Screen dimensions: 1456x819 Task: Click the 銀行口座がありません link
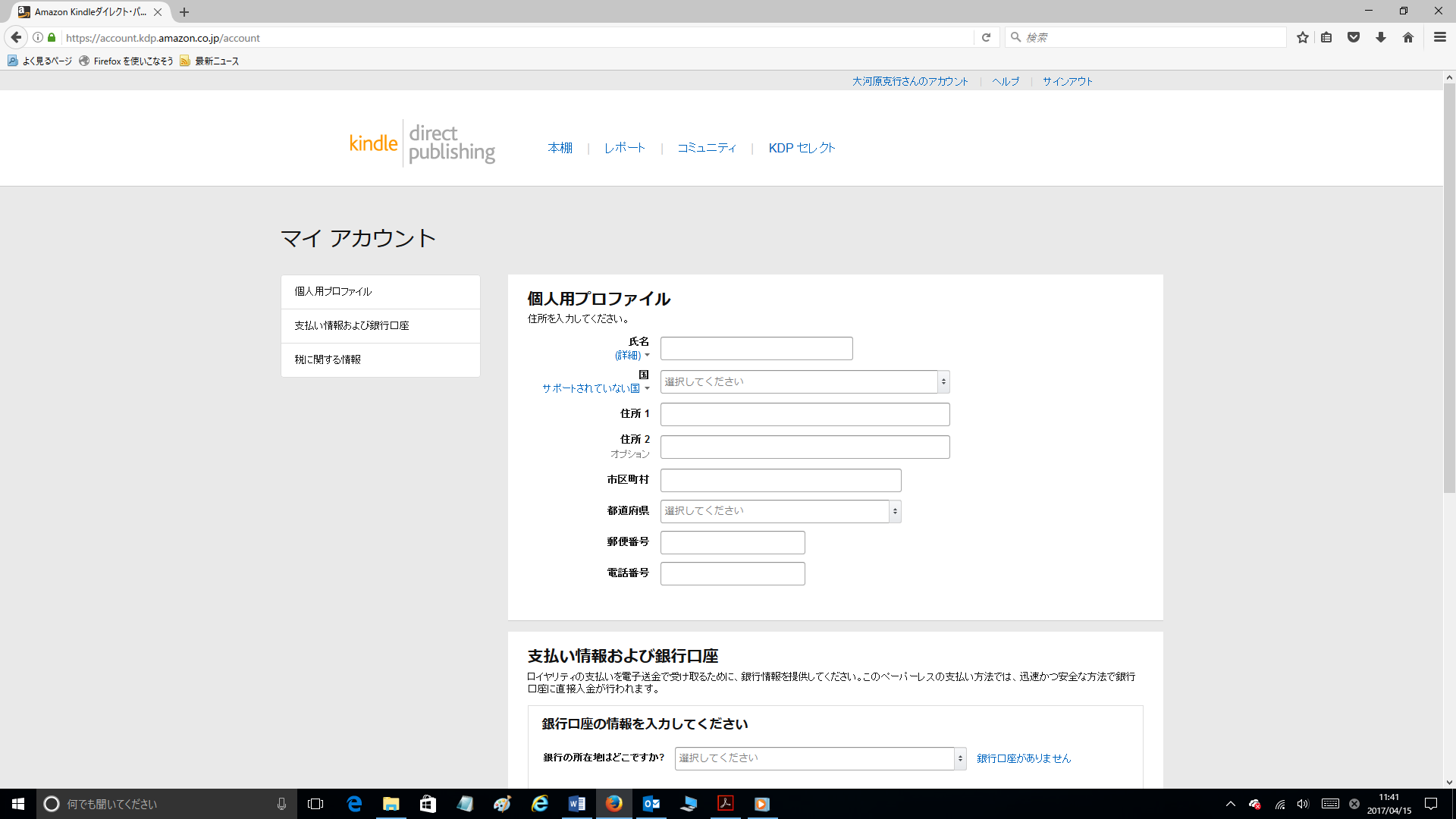coord(1024,758)
